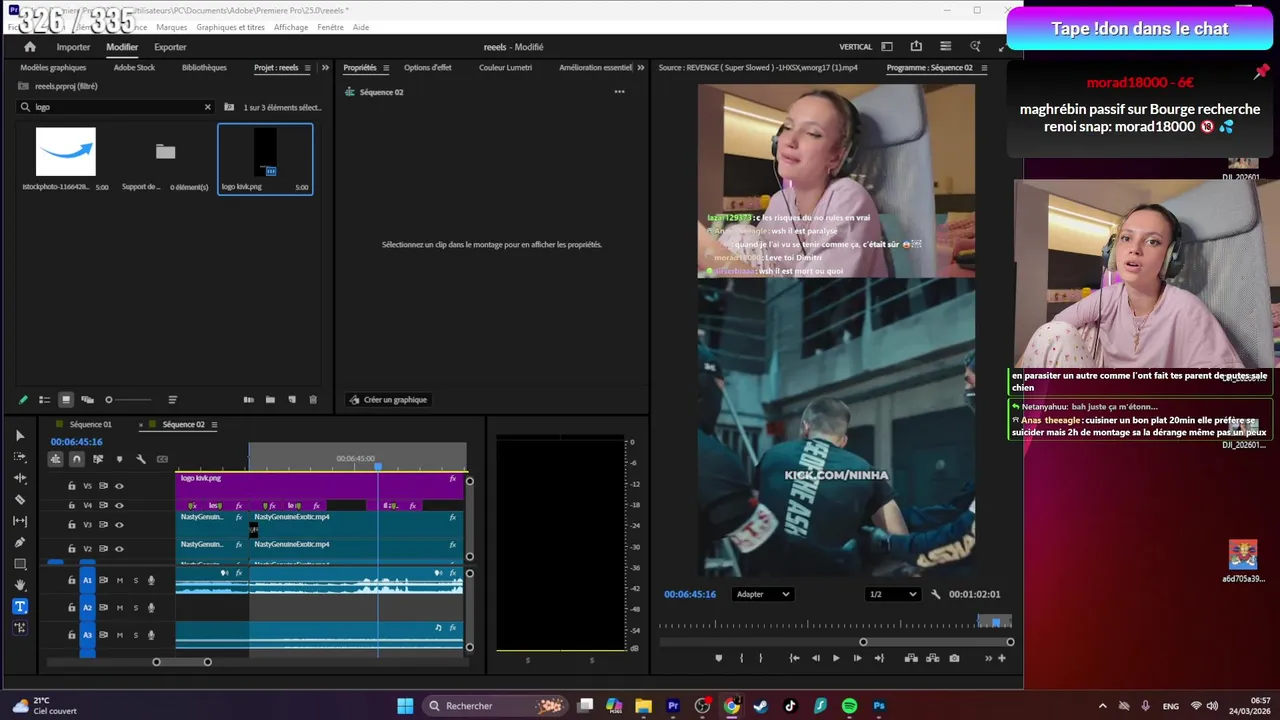Delete selected item with trash icon
This screenshot has height=720, width=1280.
tap(313, 400)
